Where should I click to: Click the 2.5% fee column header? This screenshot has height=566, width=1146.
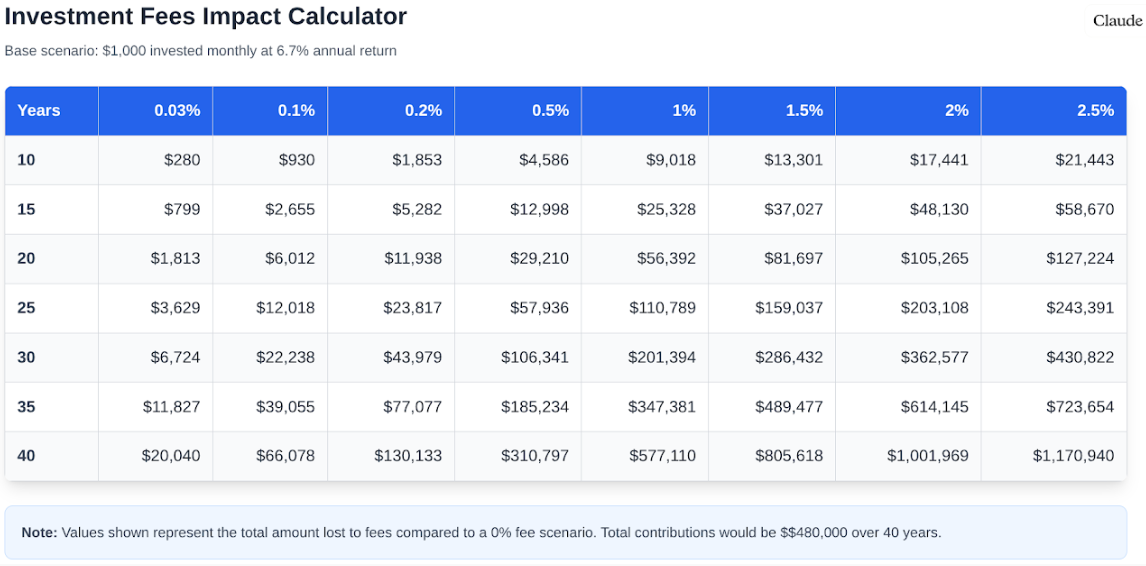1095,110
